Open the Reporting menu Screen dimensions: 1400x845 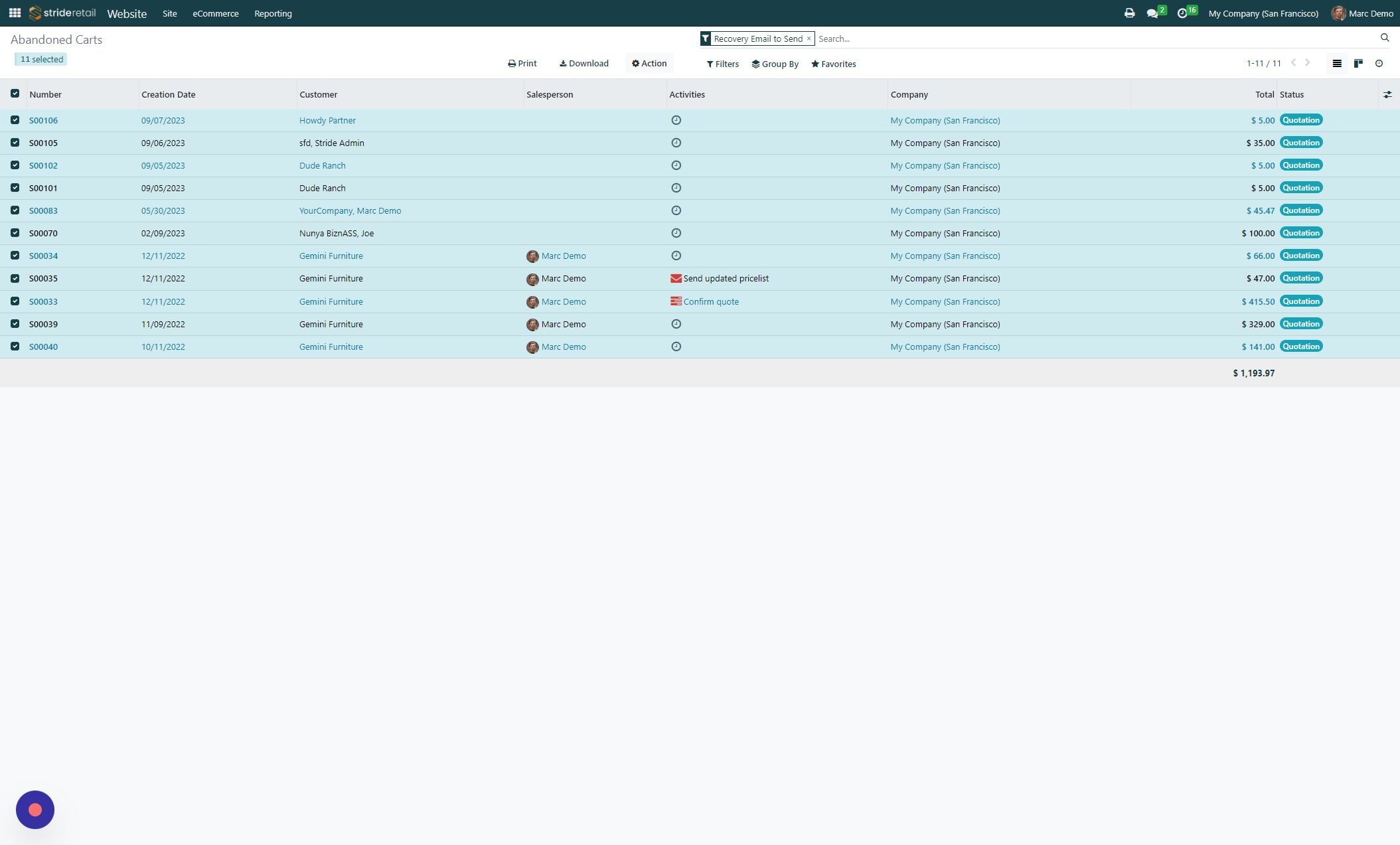[273, 13]
